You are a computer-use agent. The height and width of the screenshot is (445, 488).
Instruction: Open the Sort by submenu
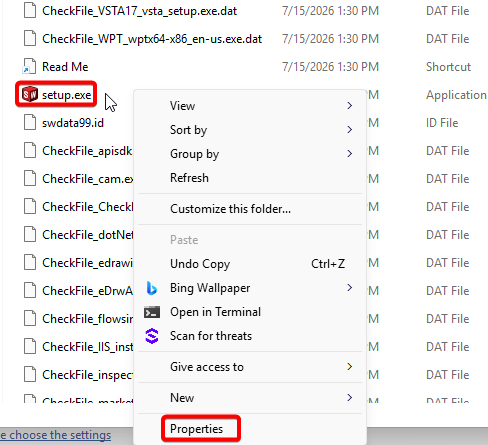[x=250, y=130]
